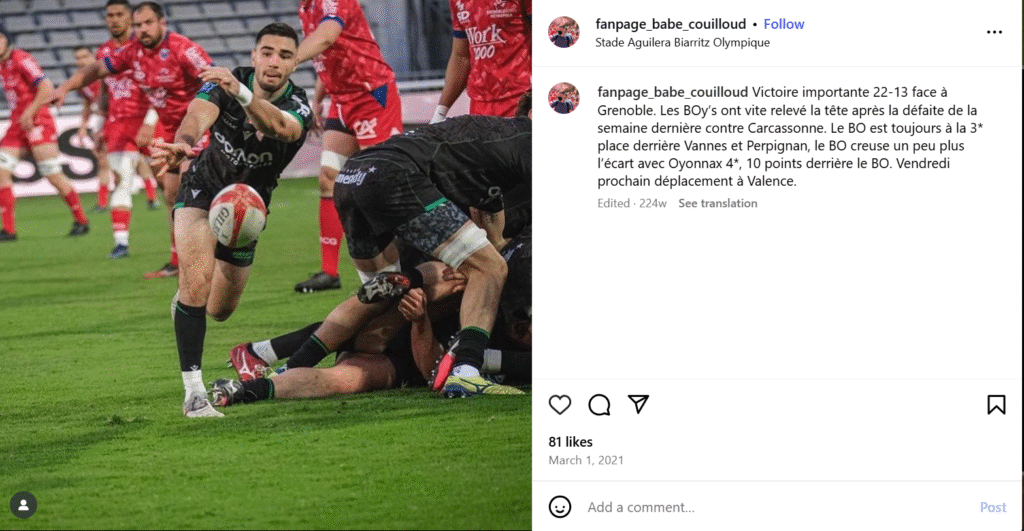Click the Edited 224w timestamp

(x=632, y=203)
